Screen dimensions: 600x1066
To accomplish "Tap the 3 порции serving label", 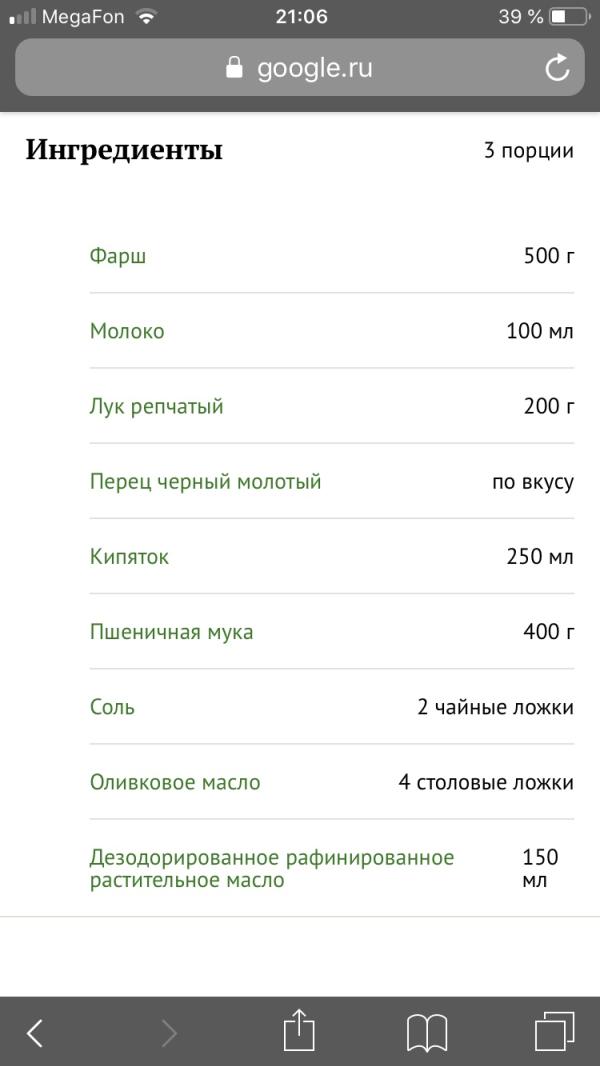I will (529, 150).
